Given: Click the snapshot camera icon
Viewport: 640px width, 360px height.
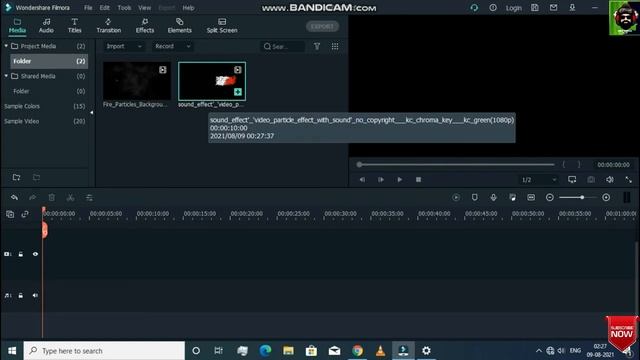Looking at the screenshot, I should pos(591,180).
